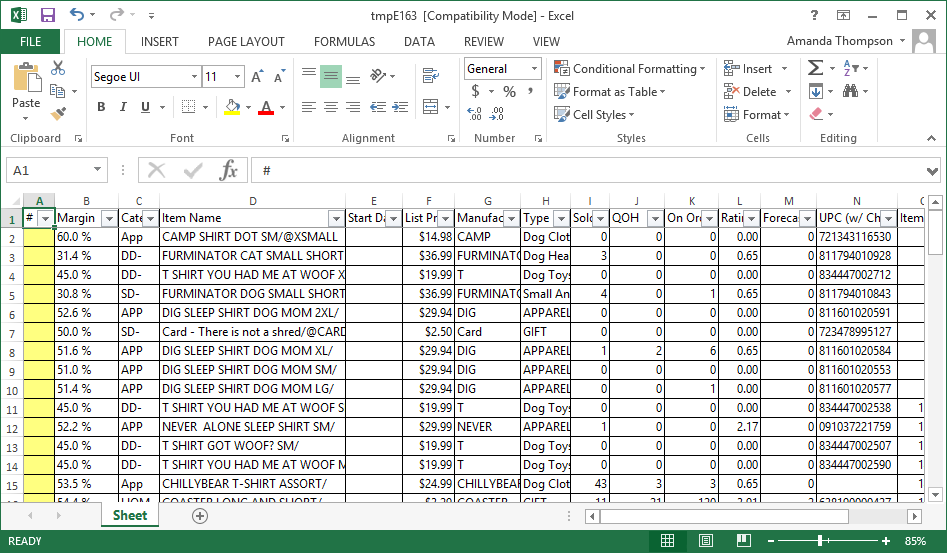Open the Name Box dropdown arrow
The image size is (947, 553).
pos(97,170)
